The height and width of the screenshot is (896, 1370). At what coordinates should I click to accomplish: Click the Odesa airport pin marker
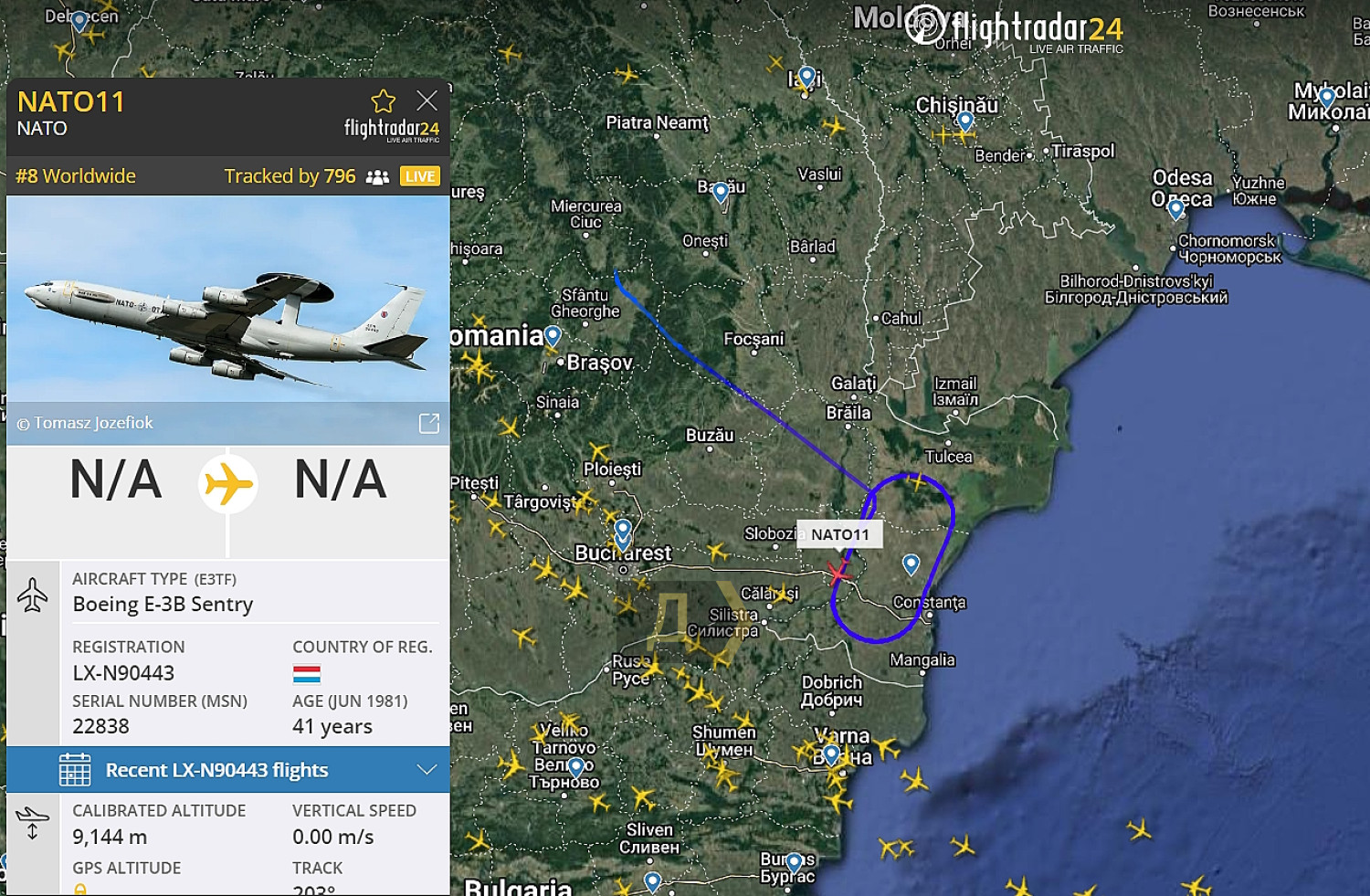(x=1176, y=209)
